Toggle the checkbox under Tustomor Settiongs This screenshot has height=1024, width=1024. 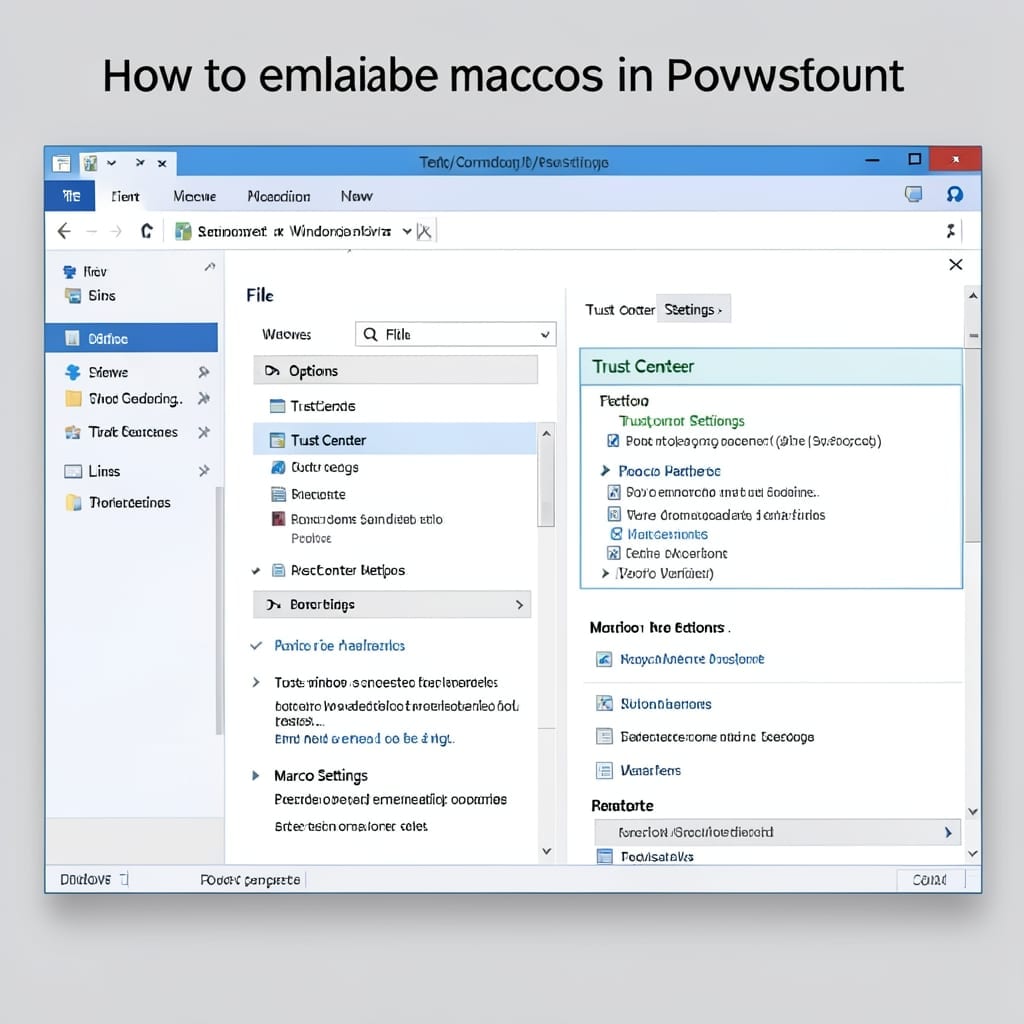click(613, 441)
